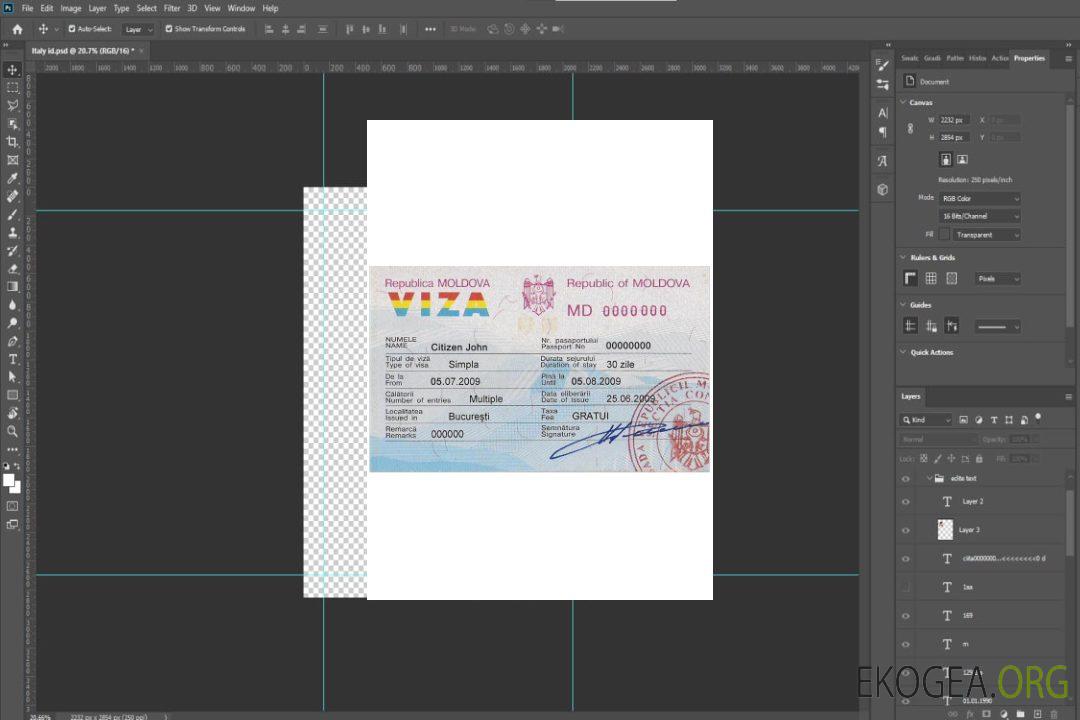This screenshot has width=1080, height=720.
Task: Click the canvas Fill color swatch
Action: click(x=944, y=235)
